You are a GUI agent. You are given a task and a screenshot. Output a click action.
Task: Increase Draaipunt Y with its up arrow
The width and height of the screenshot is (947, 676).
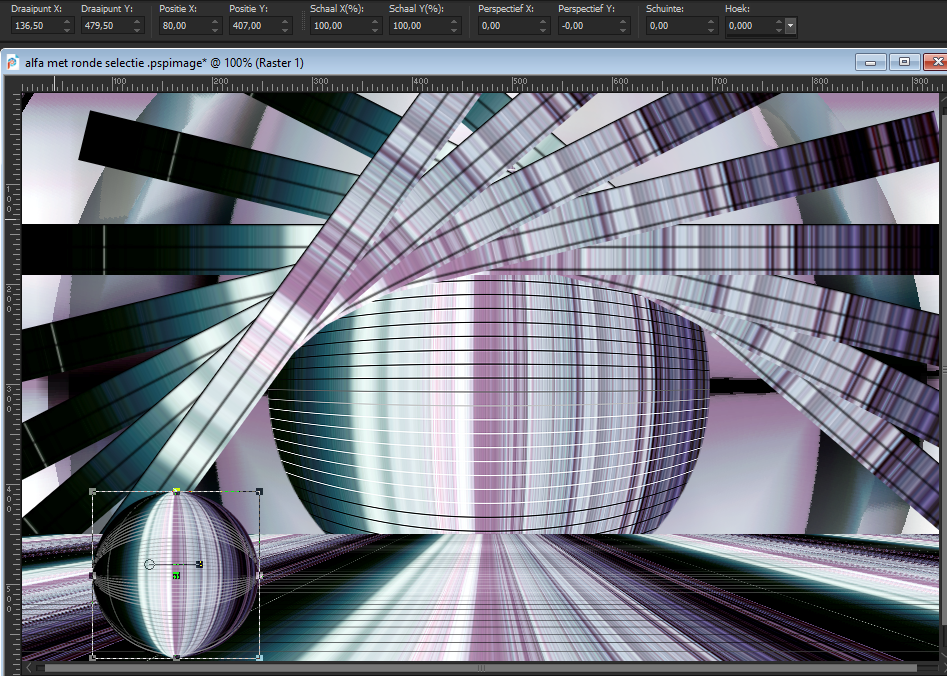point(137,22)
